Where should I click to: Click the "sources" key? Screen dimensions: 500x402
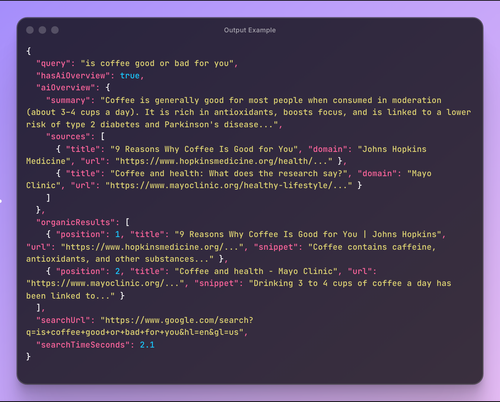pos(68,136)
